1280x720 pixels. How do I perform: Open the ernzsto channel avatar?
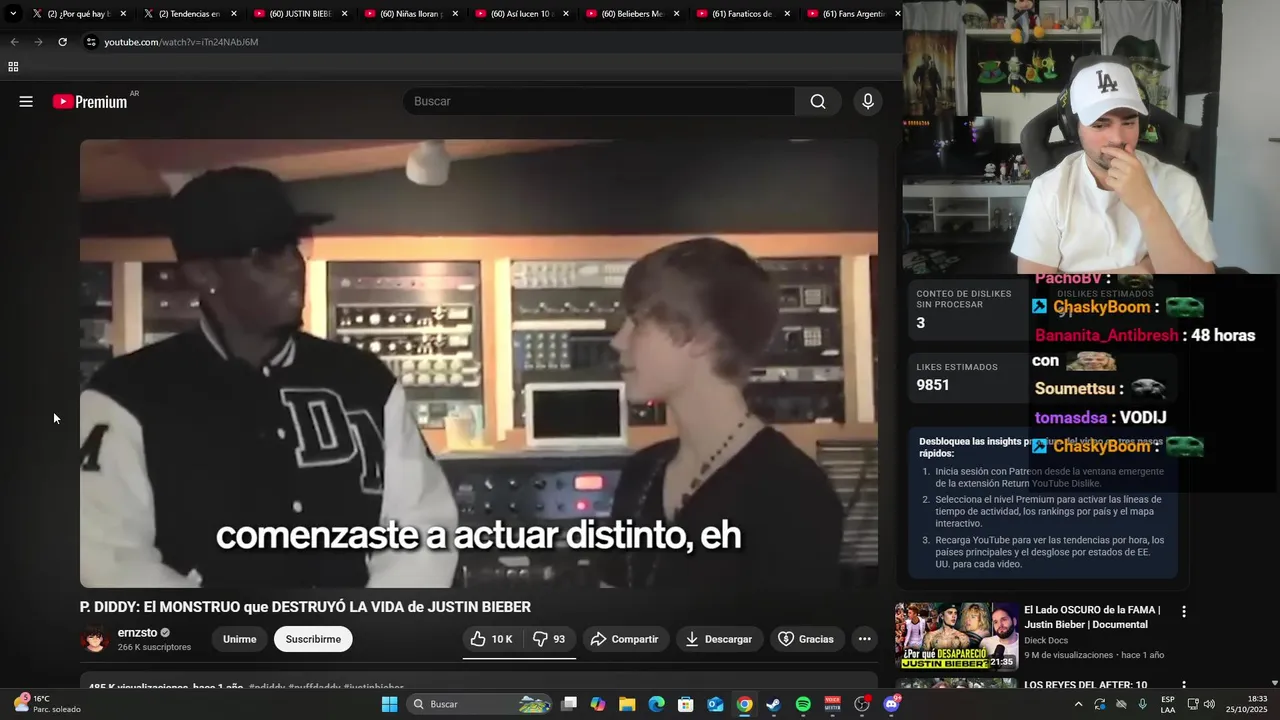click(x=95, y=639)
